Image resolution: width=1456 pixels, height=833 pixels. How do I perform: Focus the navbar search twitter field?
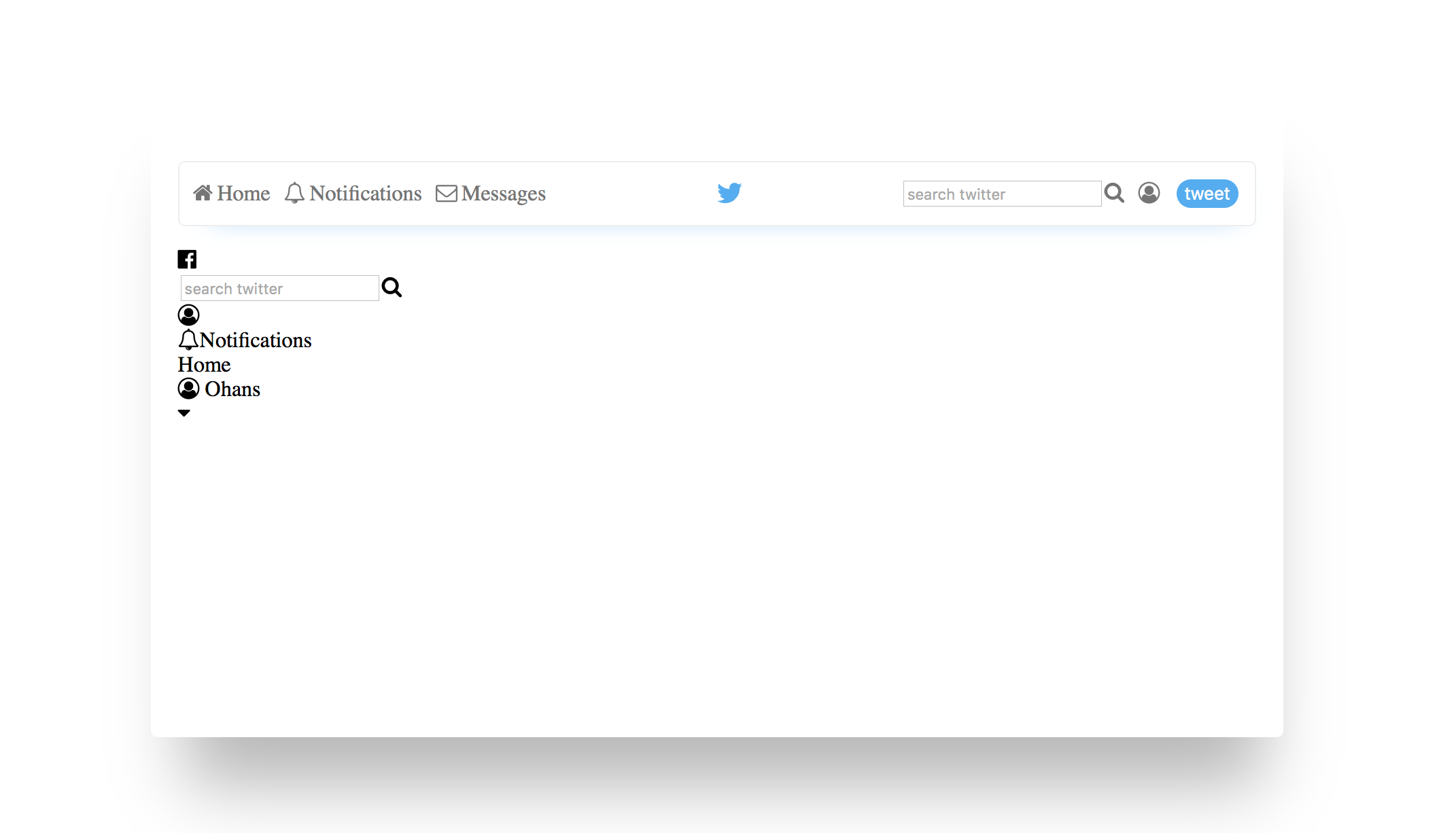(1002, 194)
